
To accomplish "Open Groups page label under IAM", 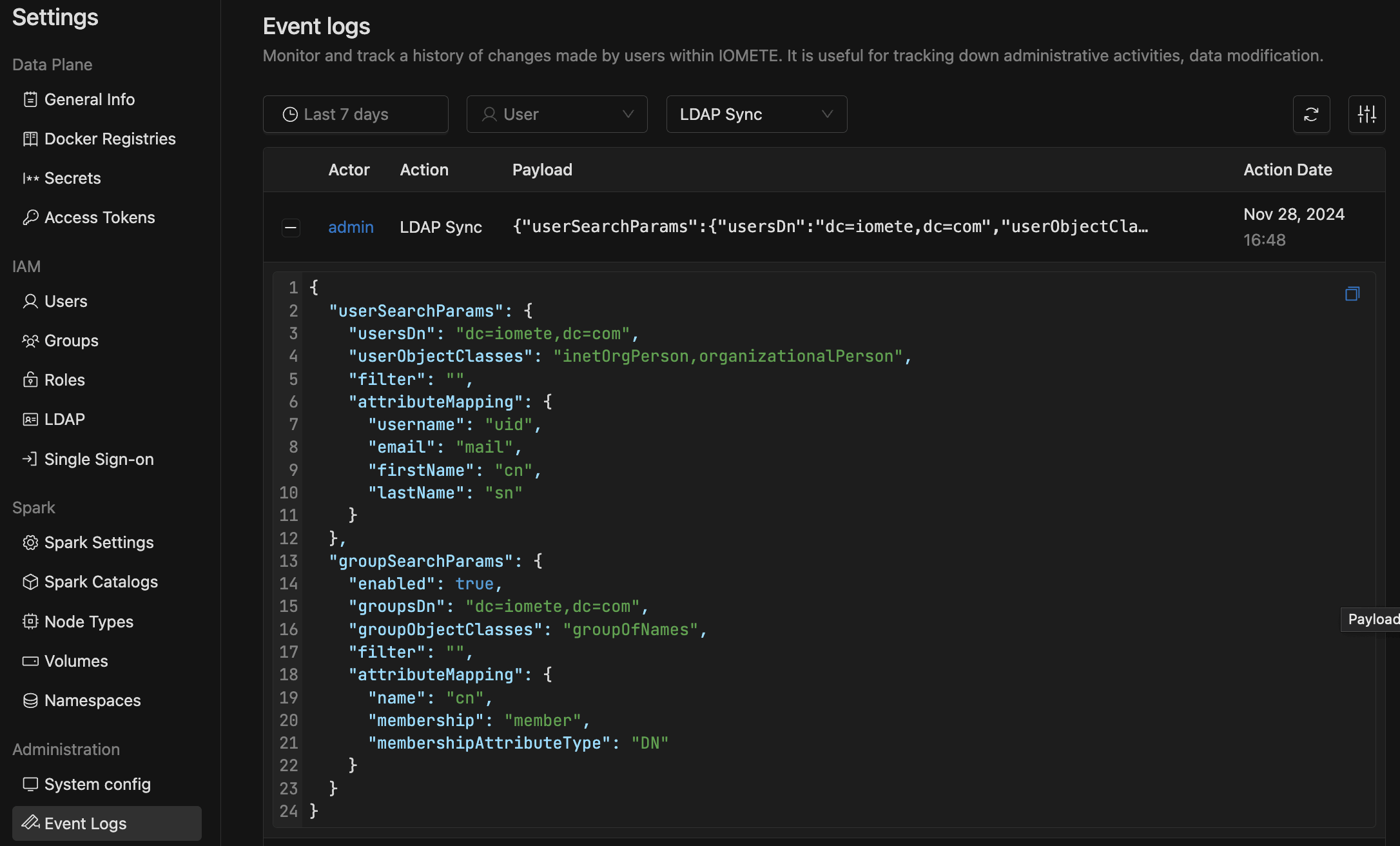I will 71,340.
